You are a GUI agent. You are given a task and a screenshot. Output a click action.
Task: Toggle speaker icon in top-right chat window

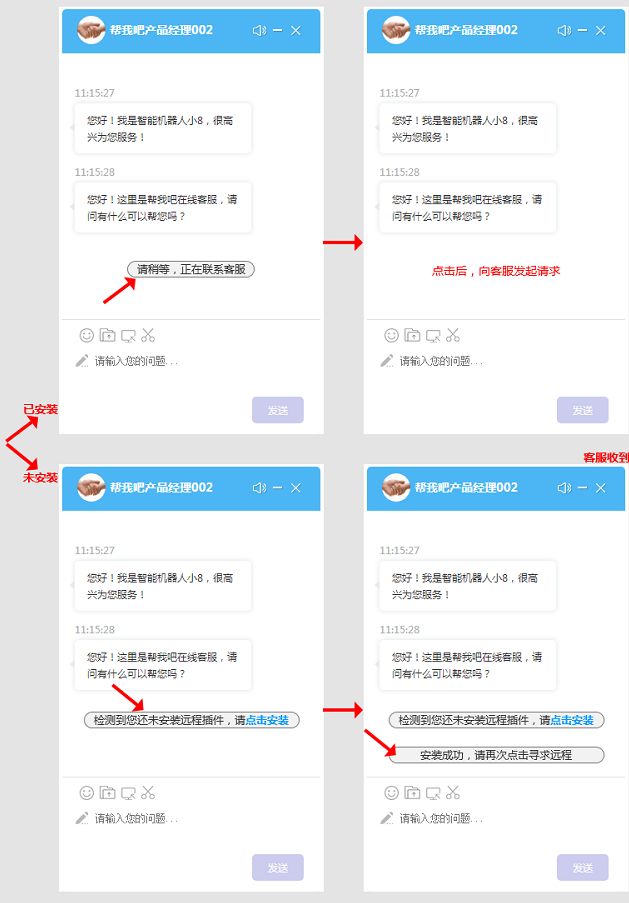(x=564, y=31)
